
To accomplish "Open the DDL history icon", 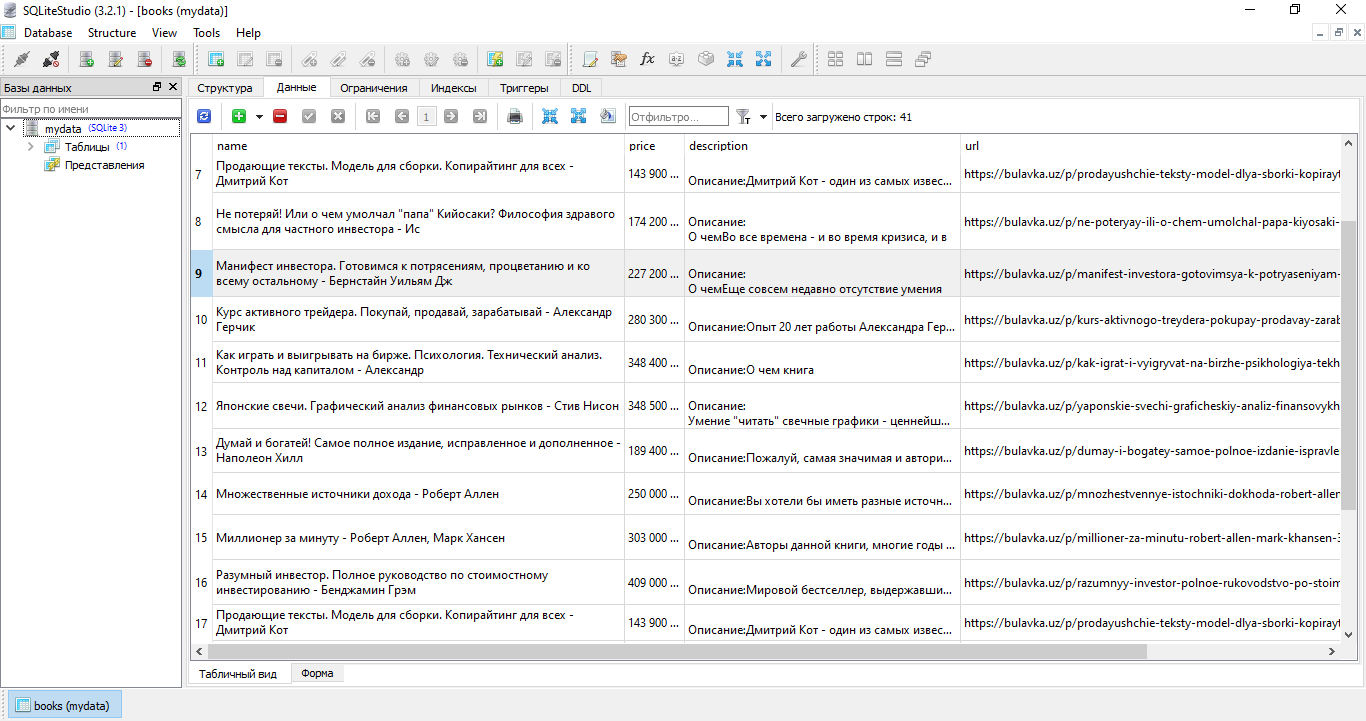I will tap(619, 59).
